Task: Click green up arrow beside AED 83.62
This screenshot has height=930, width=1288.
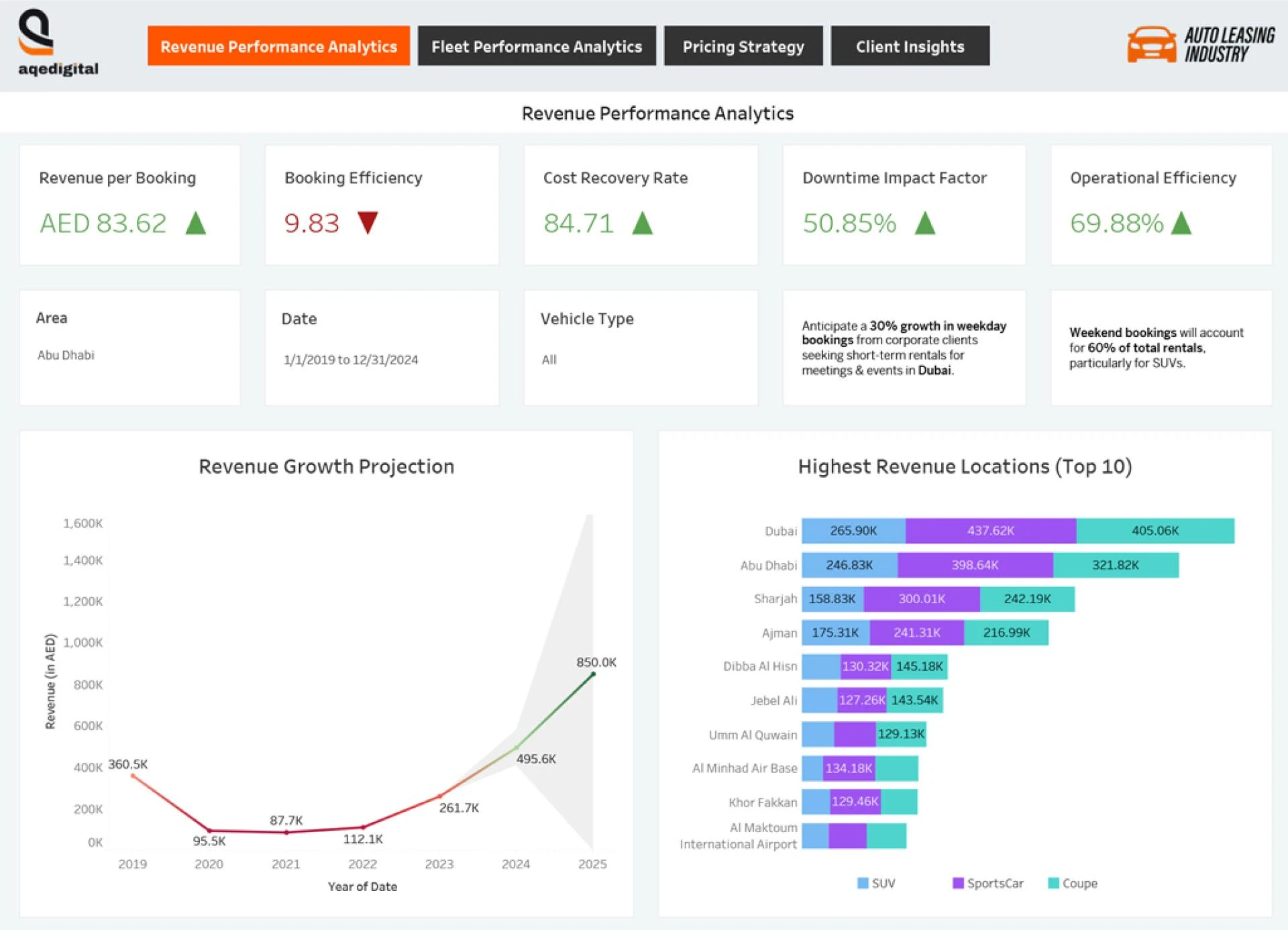Action: 196,223
